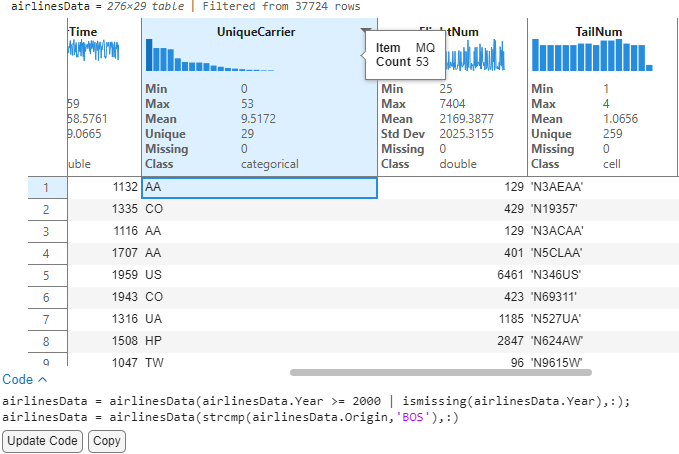The width and height of the screenshot is (679, 454).
Task: Select the HP carrier cell in row 8
Action: [258, 340]
